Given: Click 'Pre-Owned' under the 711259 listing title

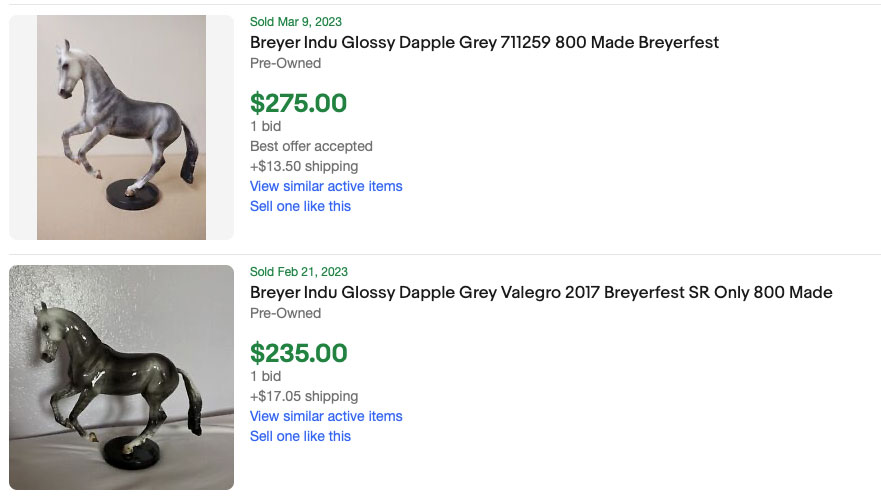Looking at the screenshot, I should (x=285, y=63).
